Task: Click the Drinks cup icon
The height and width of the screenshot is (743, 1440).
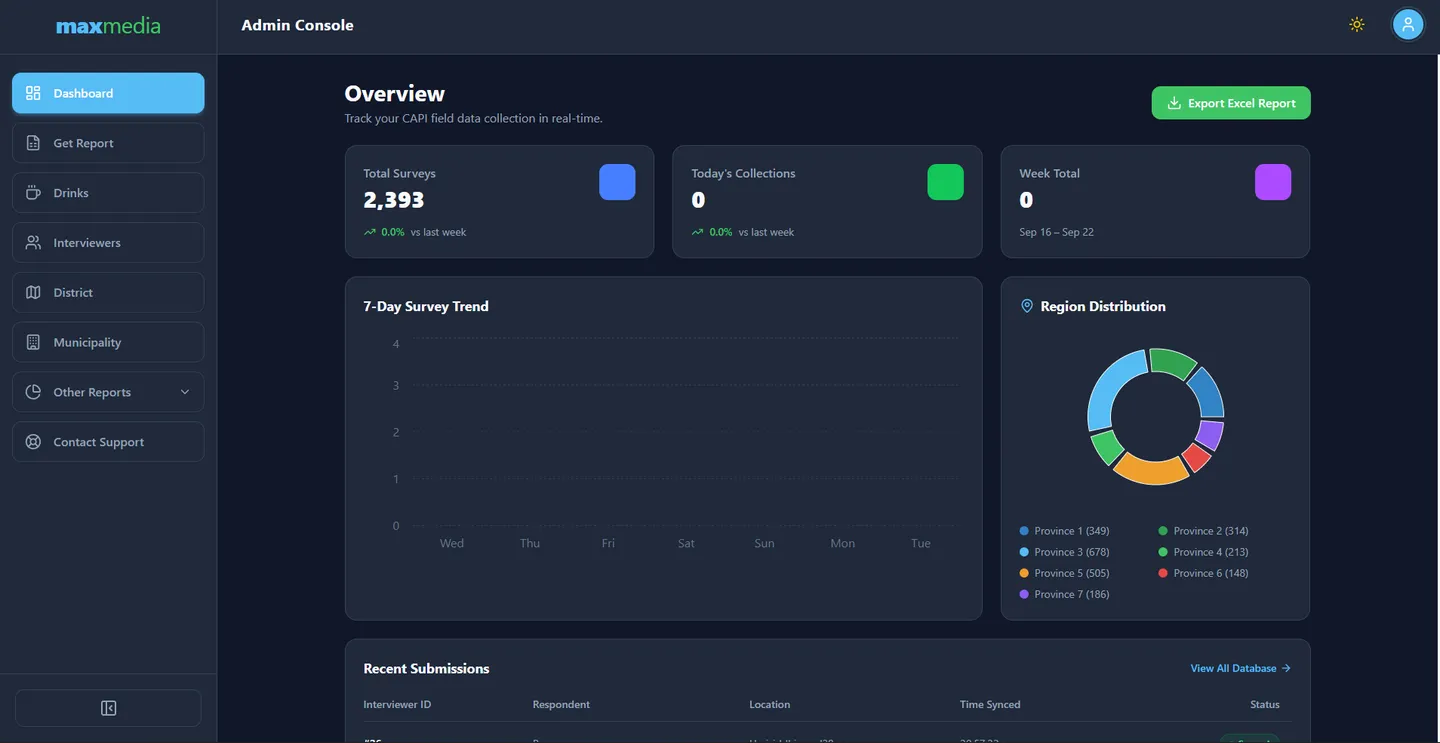Action: pos(33,193)
